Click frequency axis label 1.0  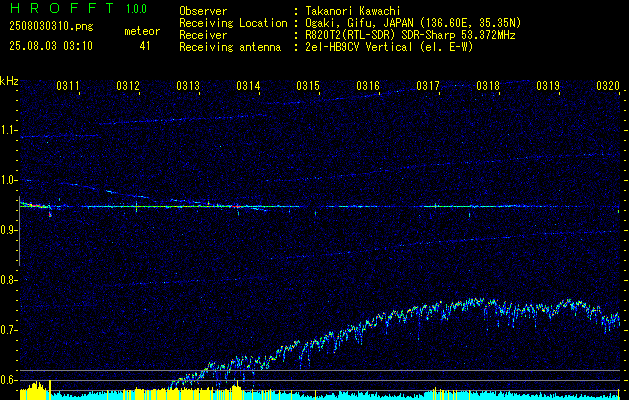click(8, 180)
